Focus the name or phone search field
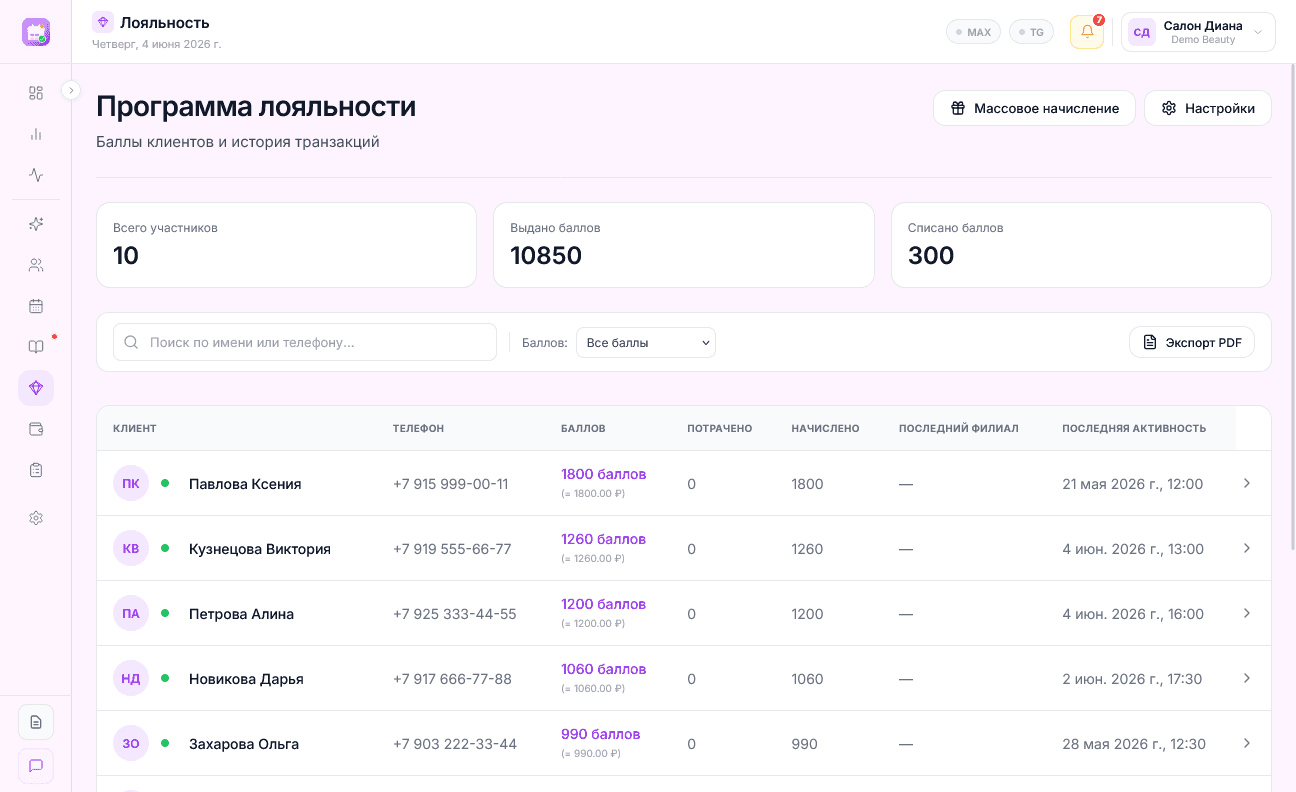The image size is (1296, 792). [x=305, y=342]
